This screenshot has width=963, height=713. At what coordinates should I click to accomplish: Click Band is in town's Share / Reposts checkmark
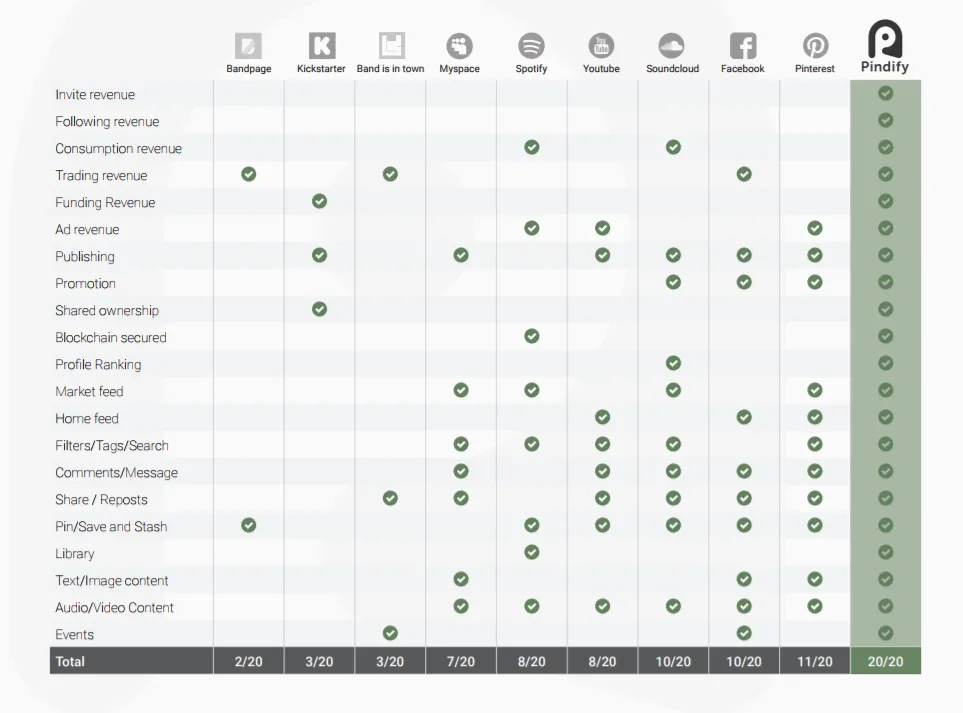(x=390, y=499)
